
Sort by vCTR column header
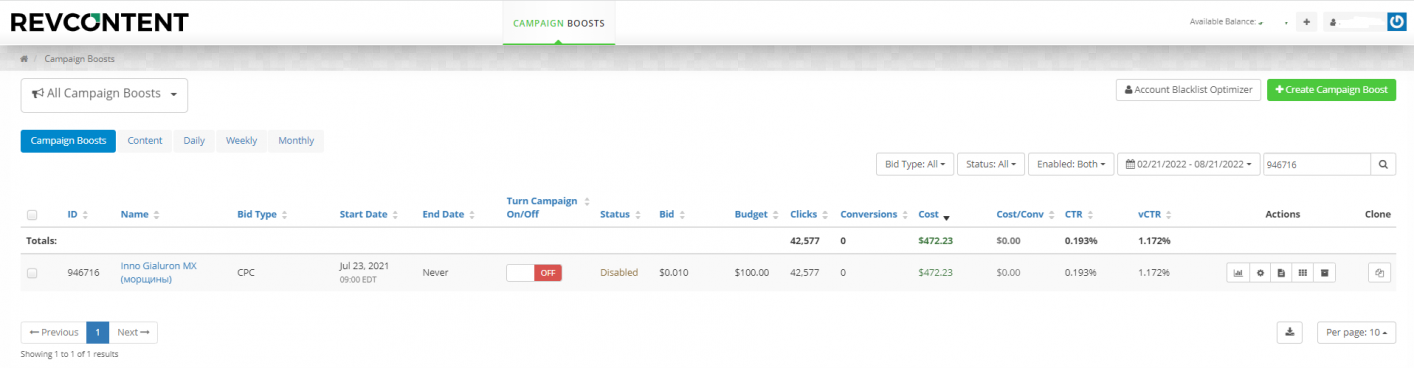pos(1154,214)
